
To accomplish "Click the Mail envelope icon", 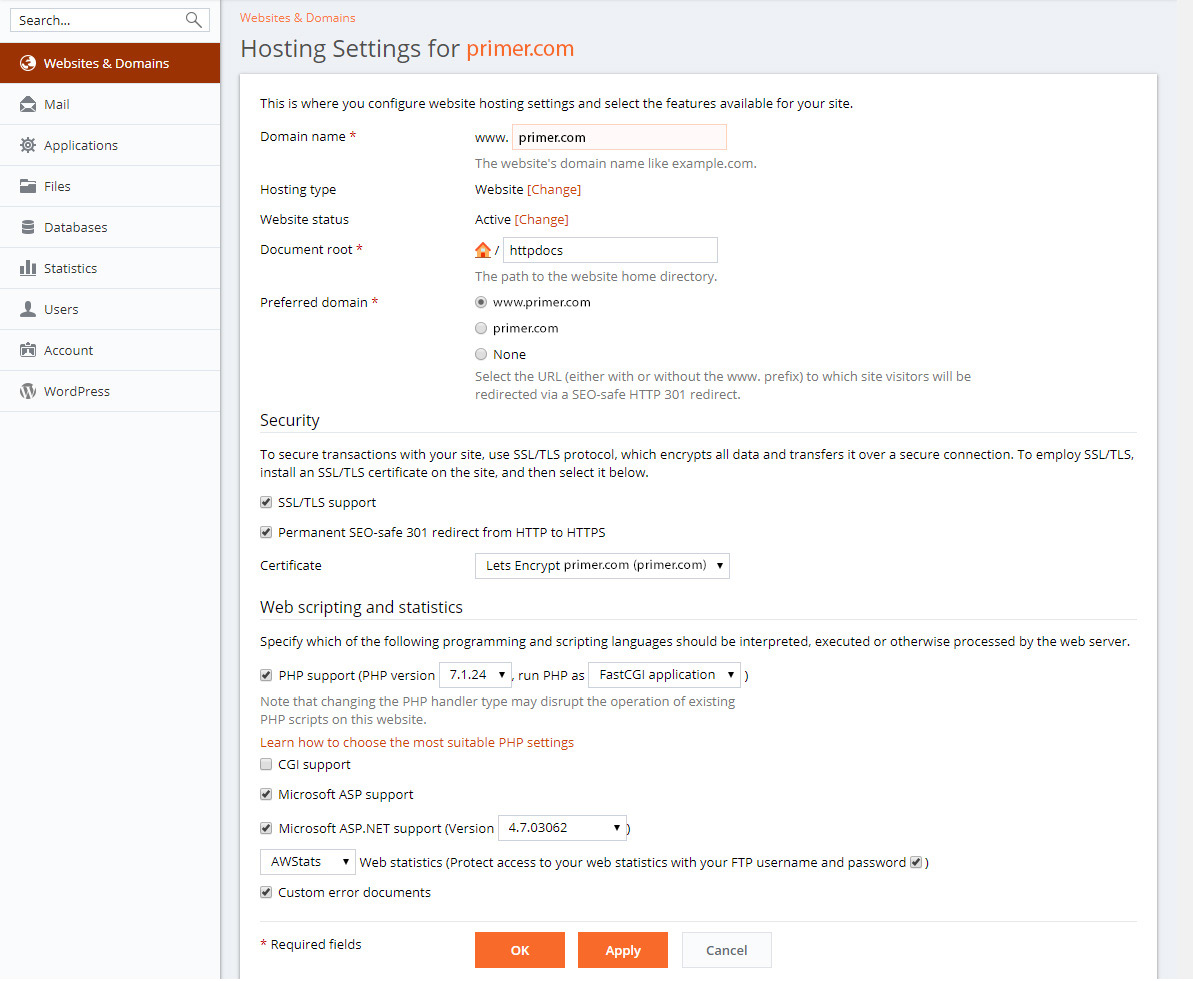I will (28, 104).
